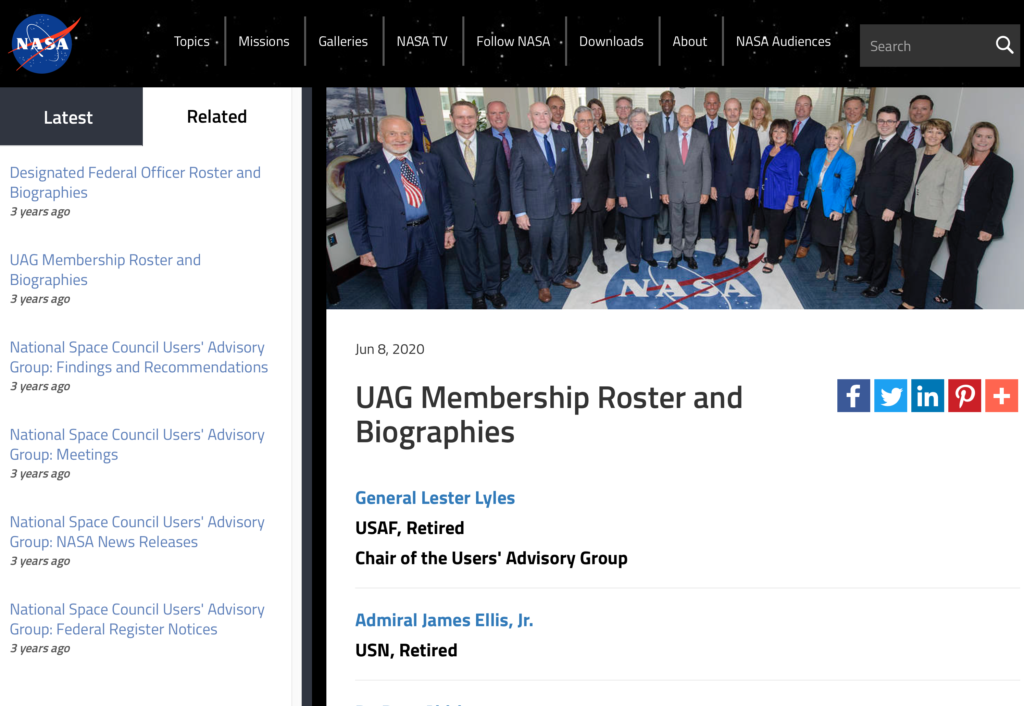1024x706 pixels.
Task: Open more sharing options via the plus icon
Action: point(1001,395)
